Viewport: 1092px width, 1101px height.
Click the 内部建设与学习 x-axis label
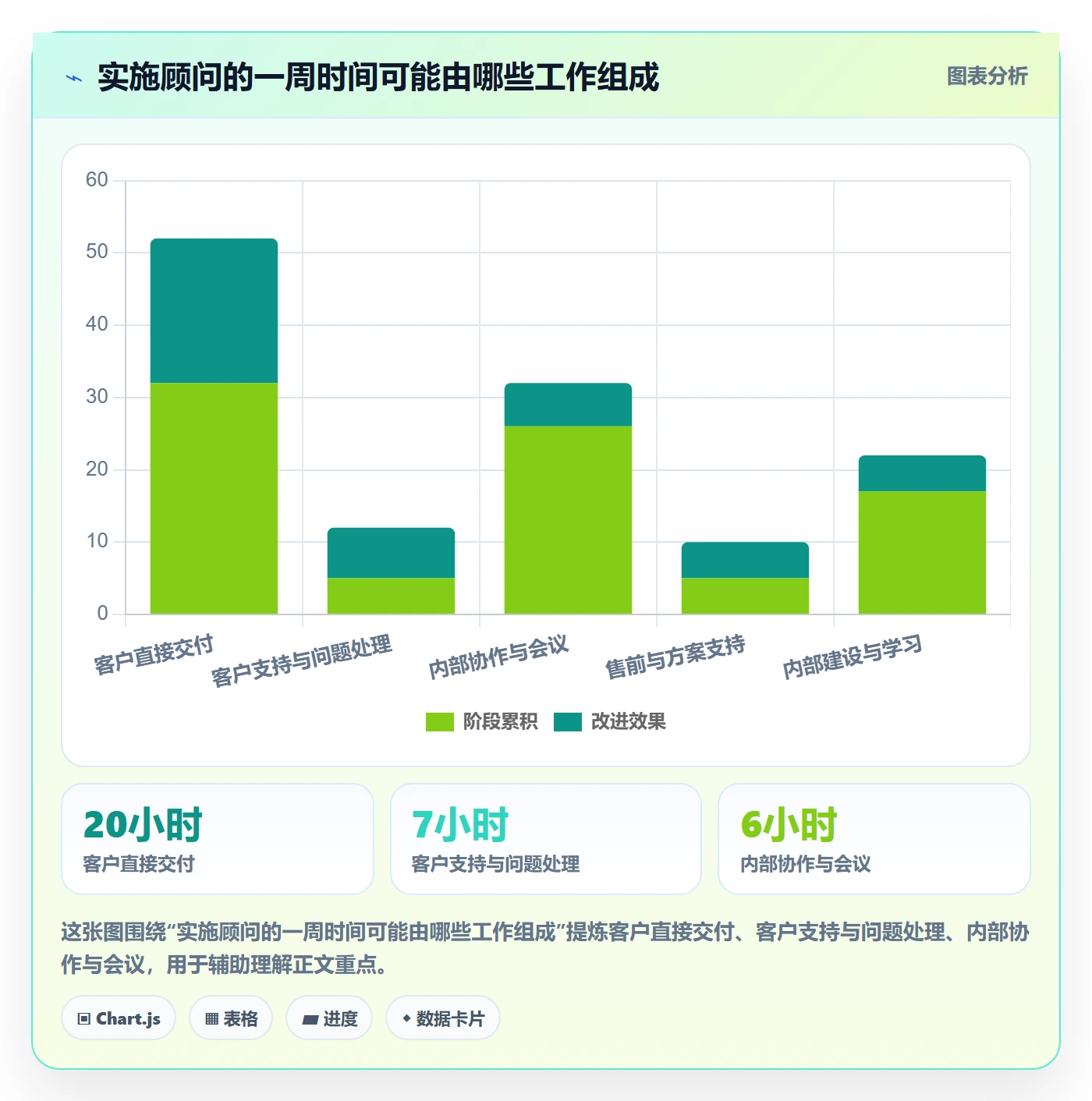tap(853, 657)
